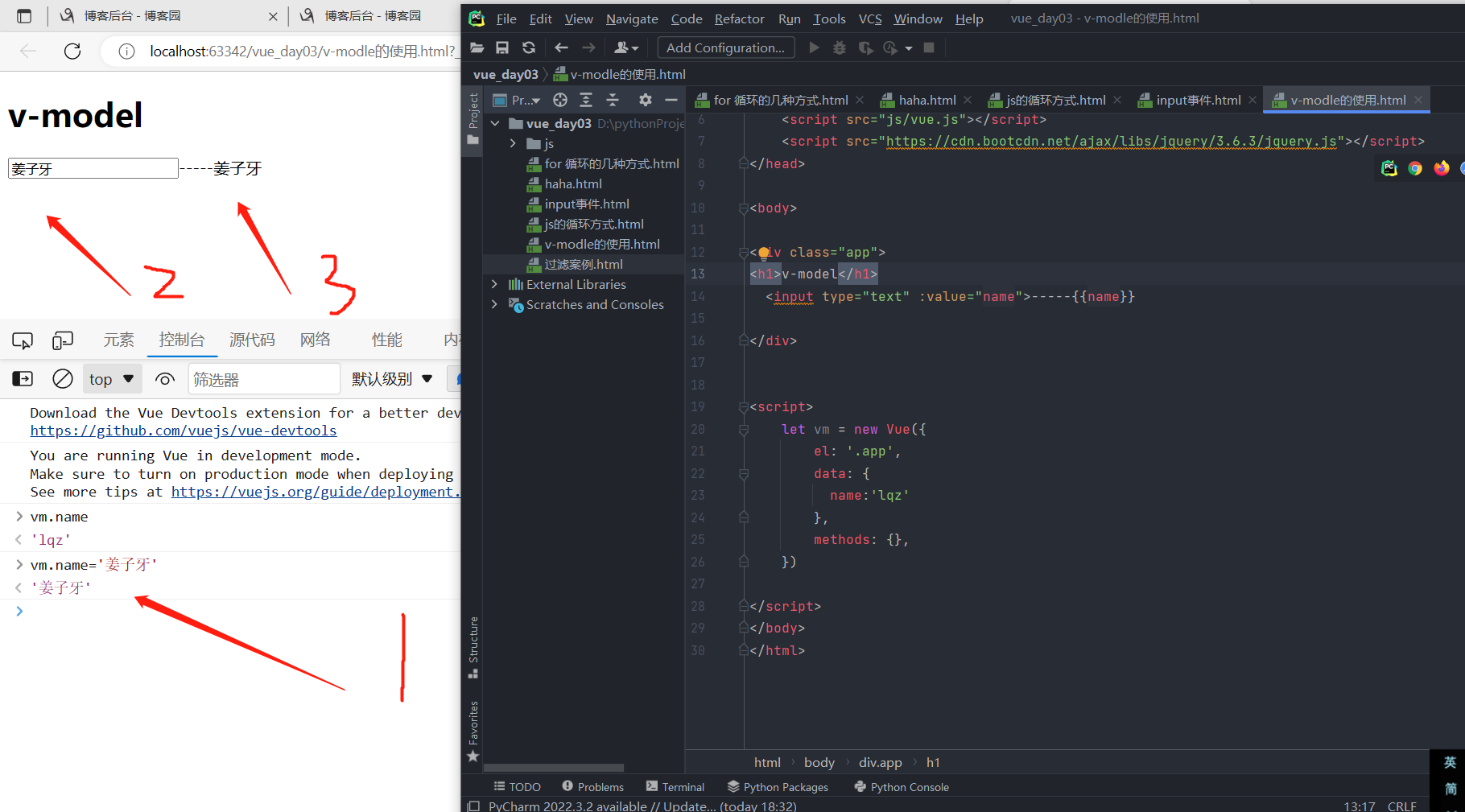This screenshot has width=1465, height=812.
Task: Collapse the vue_day03 project root node
Action: 495,124
